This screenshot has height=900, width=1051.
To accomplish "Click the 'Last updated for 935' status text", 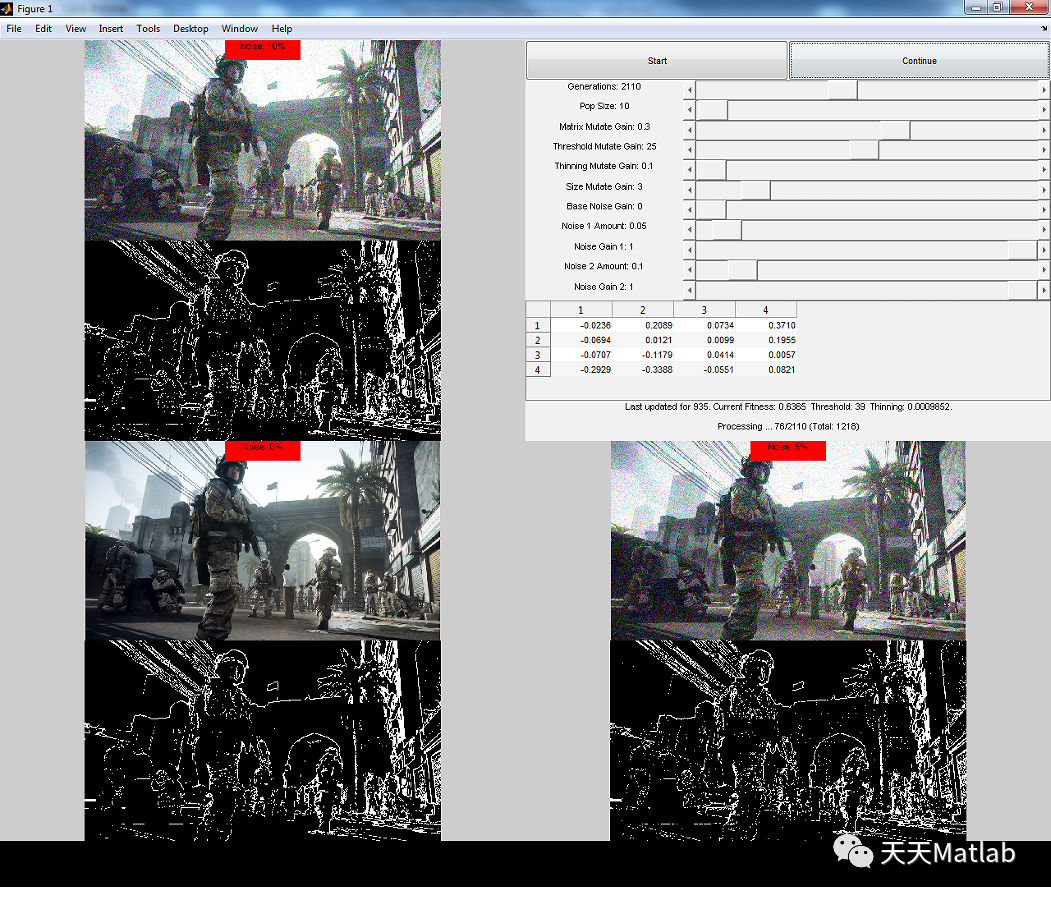I will [788, 407].
